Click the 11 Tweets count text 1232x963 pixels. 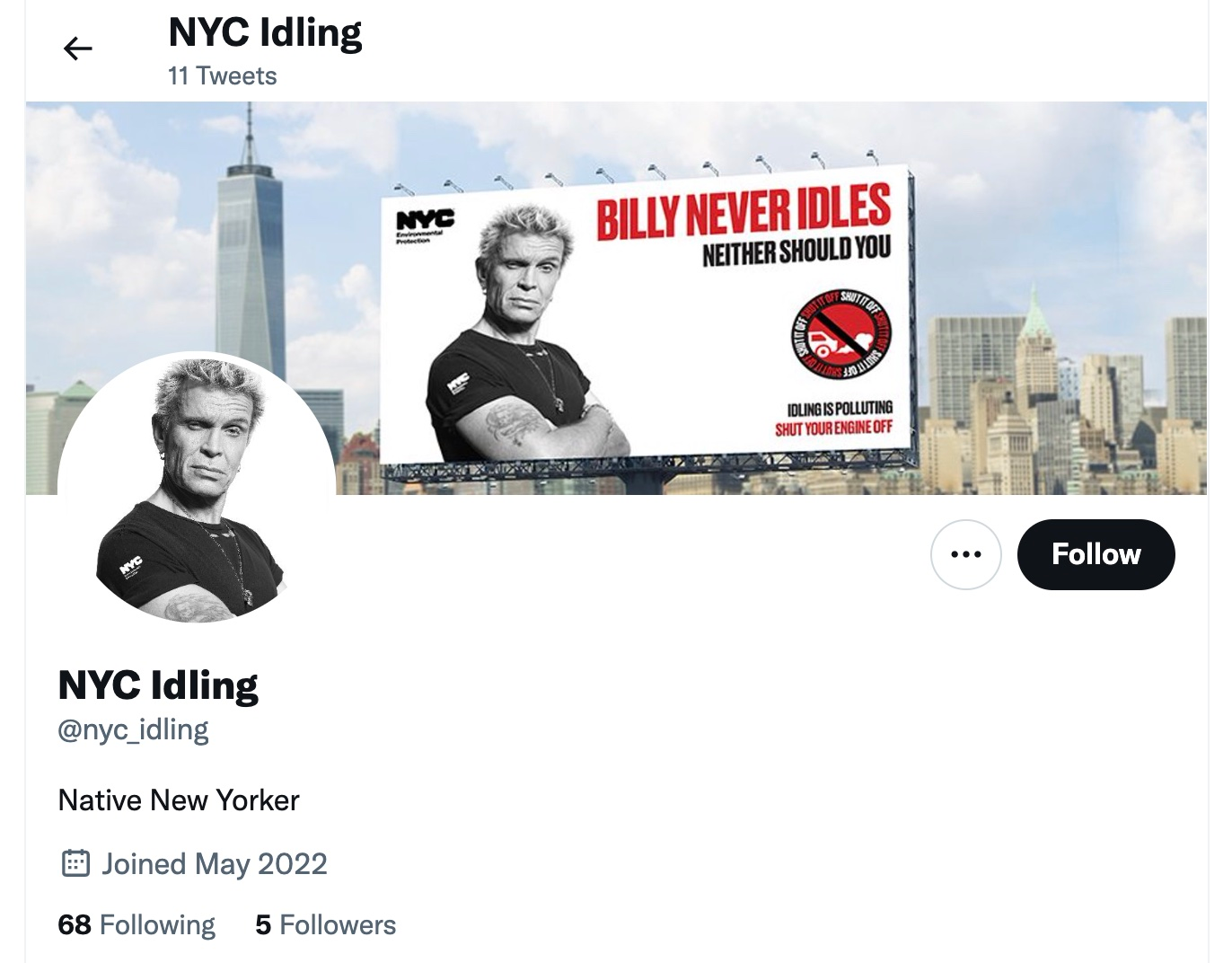[x=222, y=76]
